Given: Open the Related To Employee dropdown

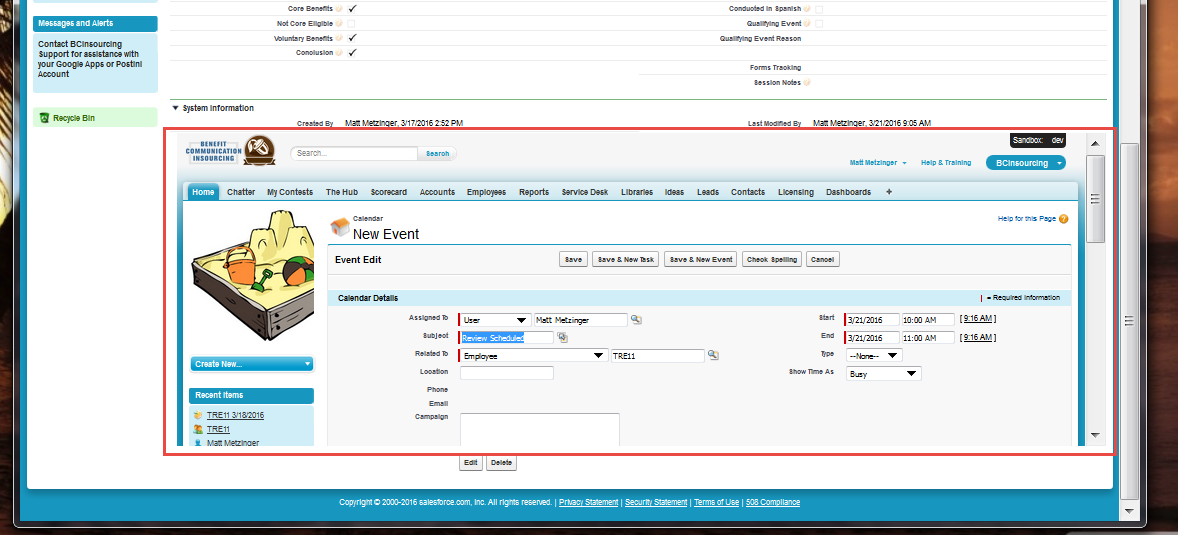Looking at the screenshot, I should click(533, 355).
